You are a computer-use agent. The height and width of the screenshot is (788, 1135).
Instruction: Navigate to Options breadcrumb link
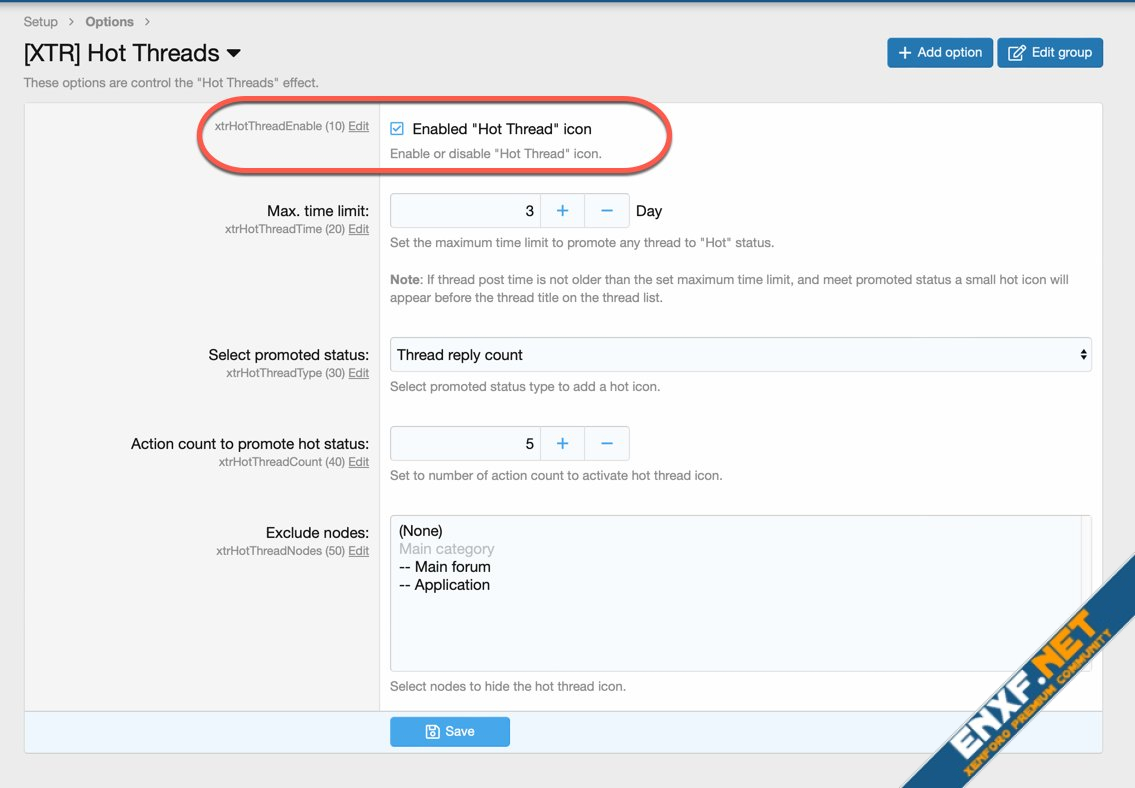tap(109, 21)
